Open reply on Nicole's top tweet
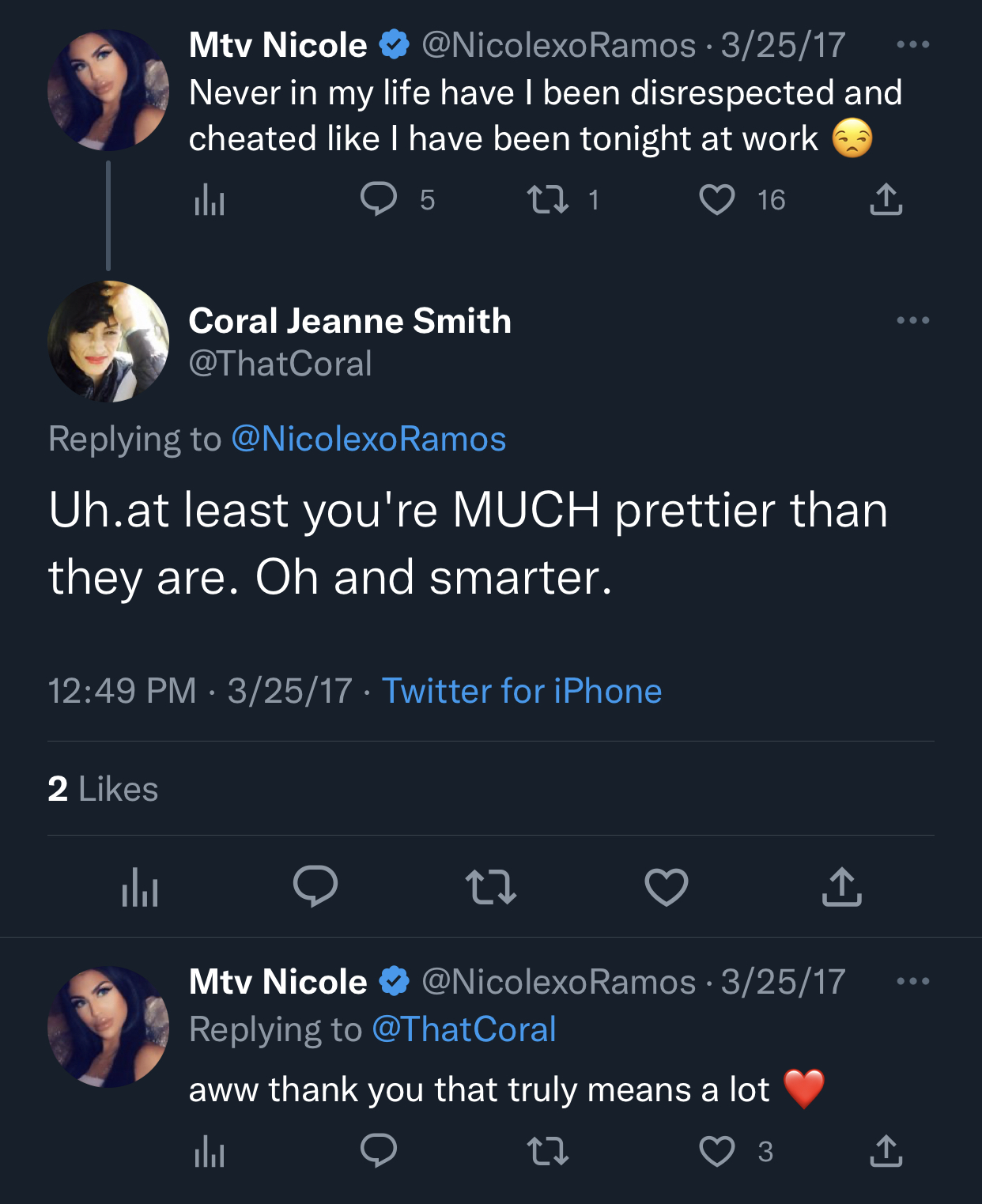982x1204 pixels. (379, 199)
